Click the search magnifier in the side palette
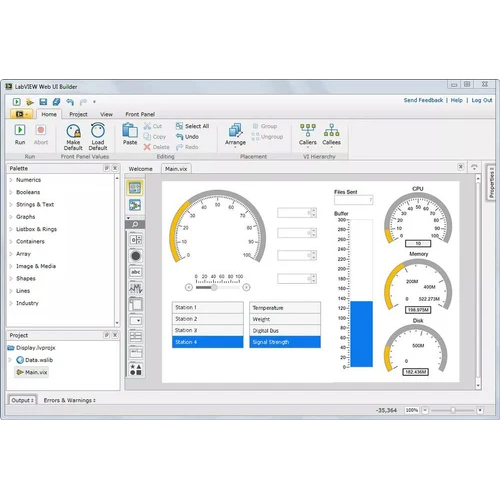The width and height of the screenshot is (500, 500). [135, 224]
